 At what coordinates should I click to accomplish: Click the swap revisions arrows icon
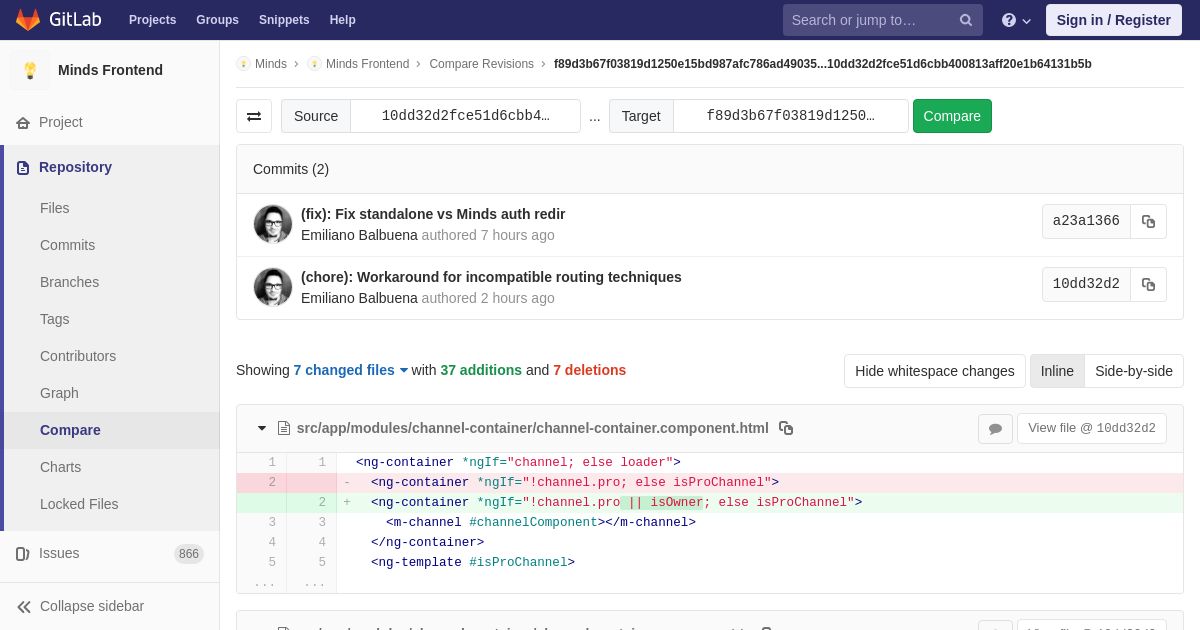coord(254,116)
